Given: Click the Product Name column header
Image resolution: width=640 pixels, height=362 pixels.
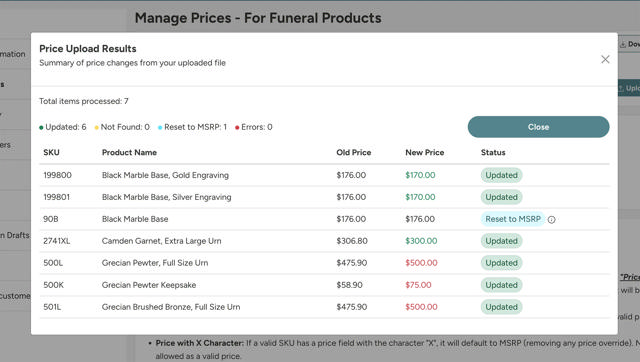Looking at the screenshot, I should pyautogui.click(x=129, y=153).
